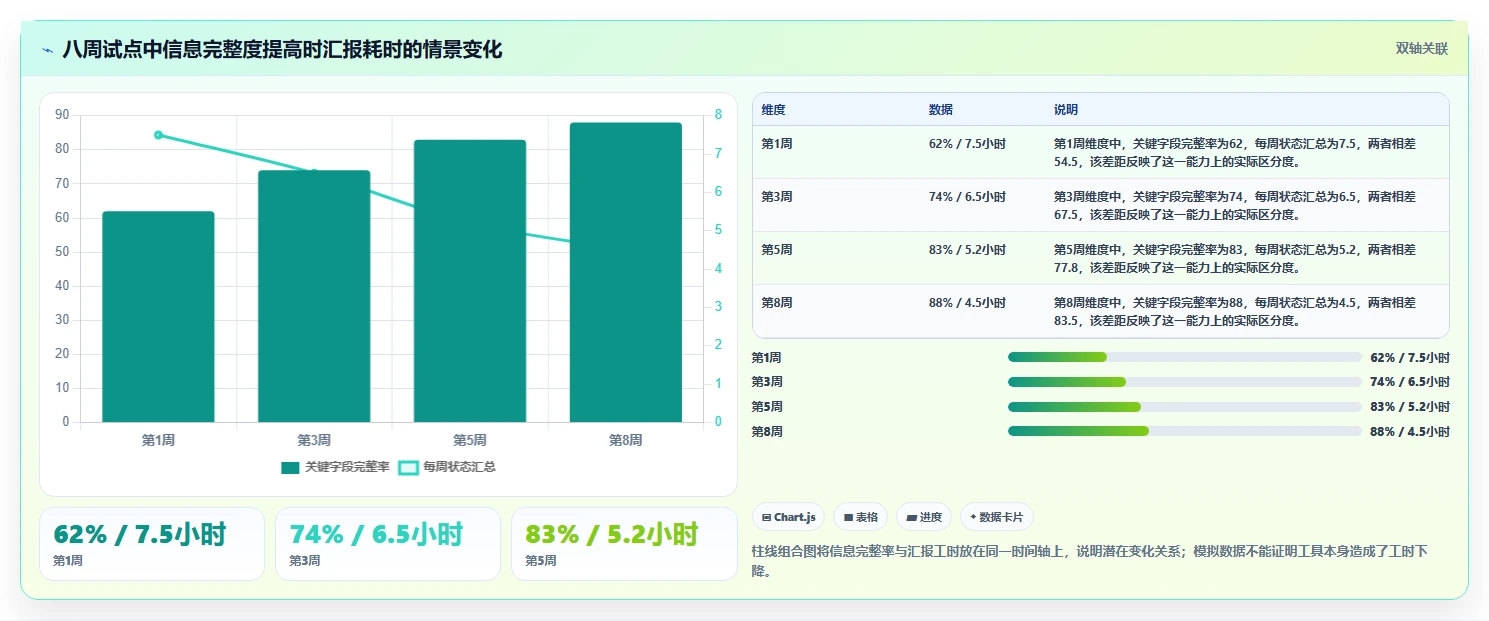Click the 关键字段完整率 legend color box
Screen dimensions: 1489x621
pos(290,468)
